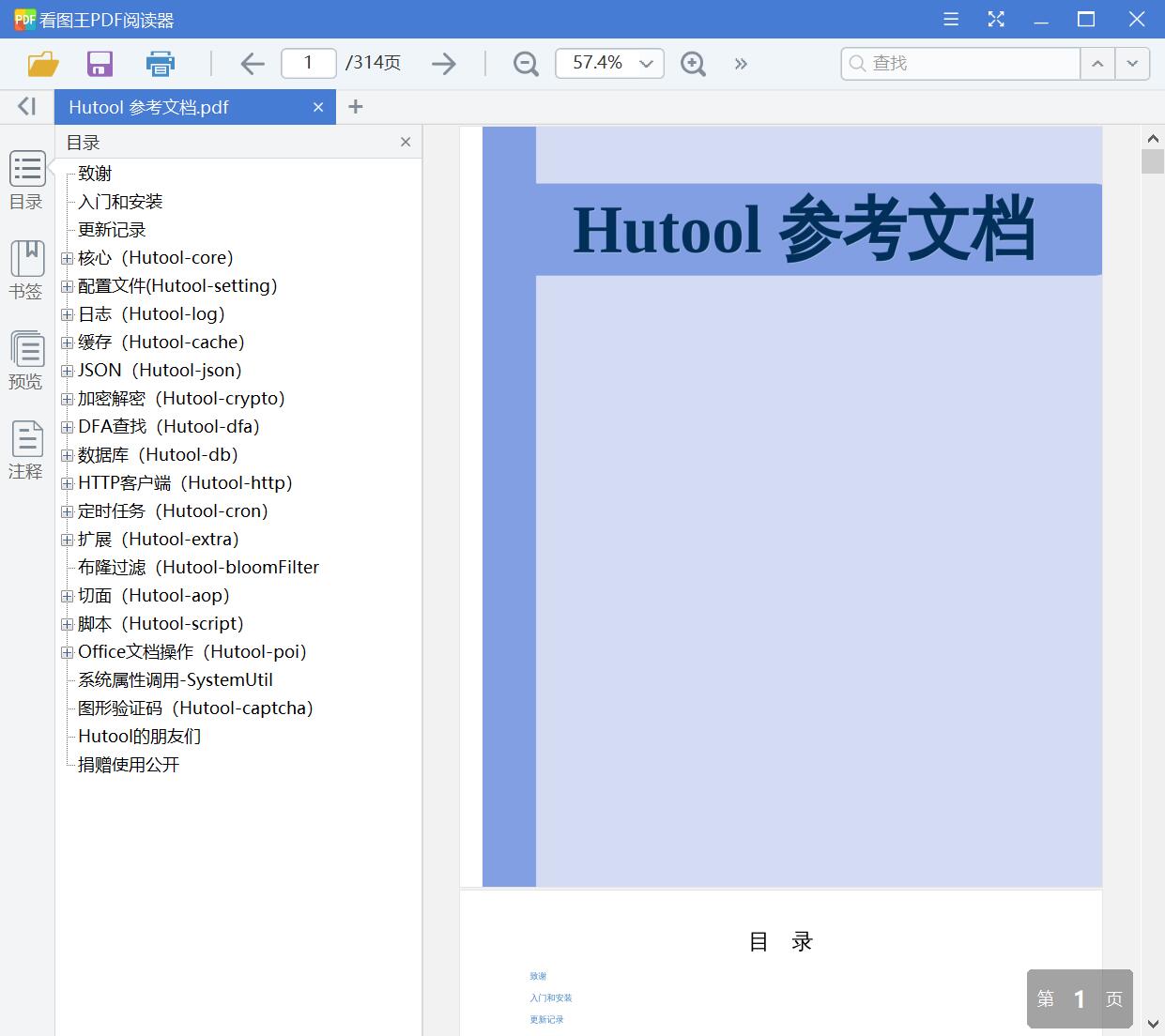Show more toolbar tools chevron
Image resolution: width=1165 pixels, height=1036 pixels.
741,64
